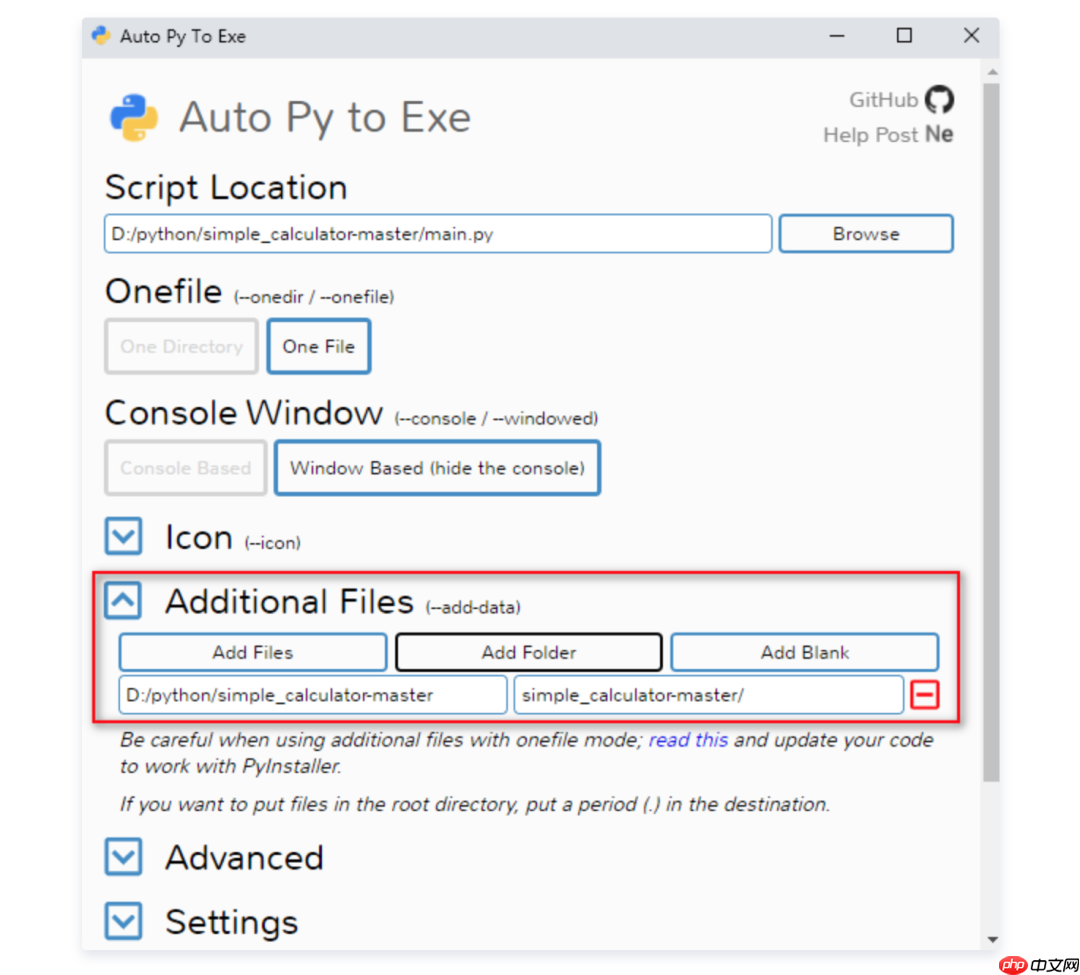Expand the Icon section
Viewport: 1080px width, 975px height.
[x=122, y=536]
